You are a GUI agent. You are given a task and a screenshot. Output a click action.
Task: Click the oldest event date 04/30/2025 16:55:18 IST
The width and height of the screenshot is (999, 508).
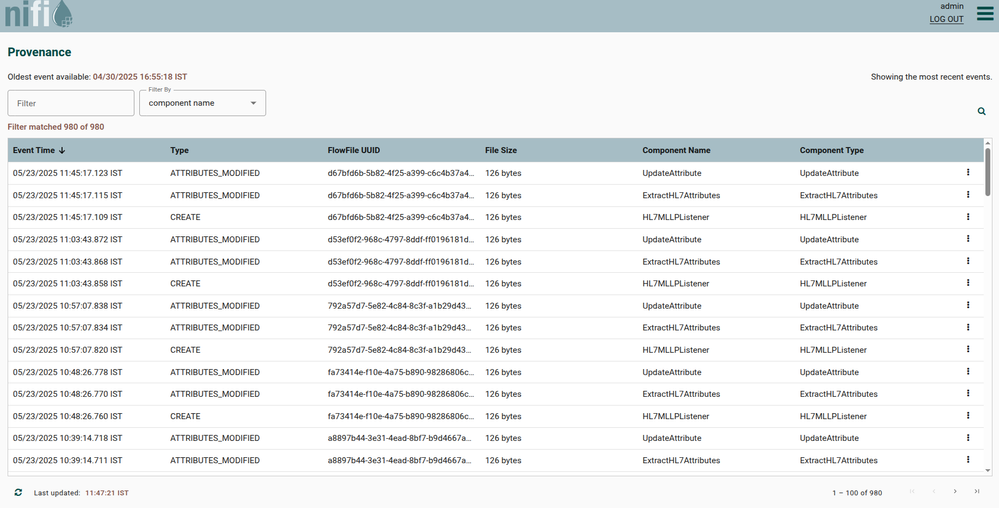(140, 76)
